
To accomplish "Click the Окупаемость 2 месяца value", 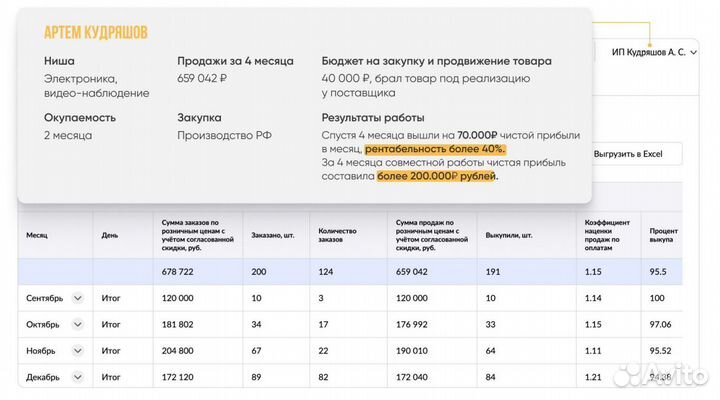I will click(x=68, y=135).
